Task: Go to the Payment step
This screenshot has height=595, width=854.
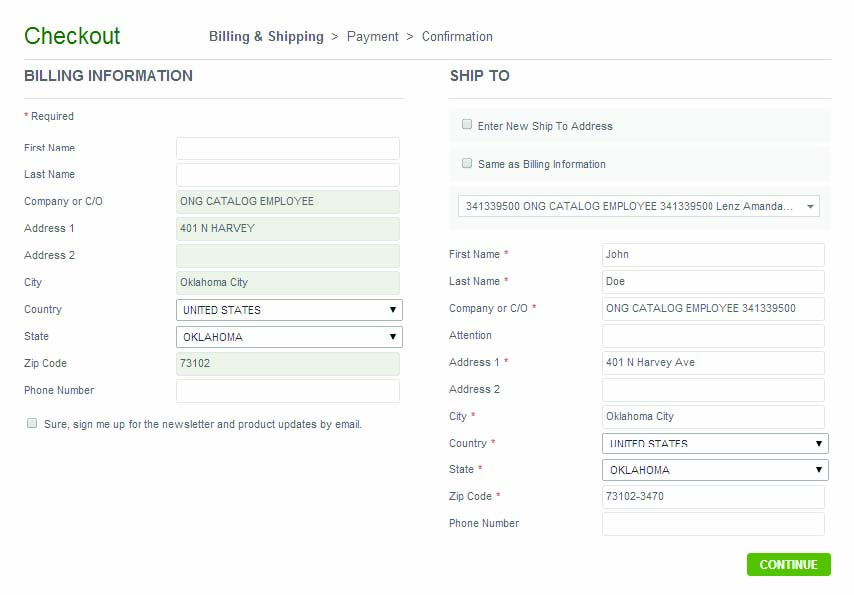Action: coord(373,37)
